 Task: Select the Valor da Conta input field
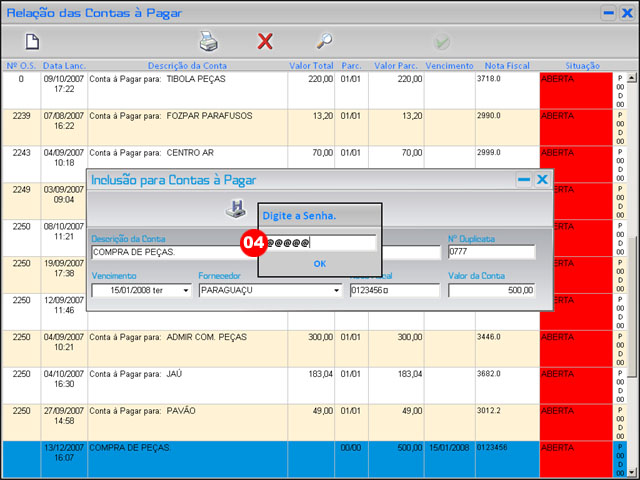click(x=492, y=291)
